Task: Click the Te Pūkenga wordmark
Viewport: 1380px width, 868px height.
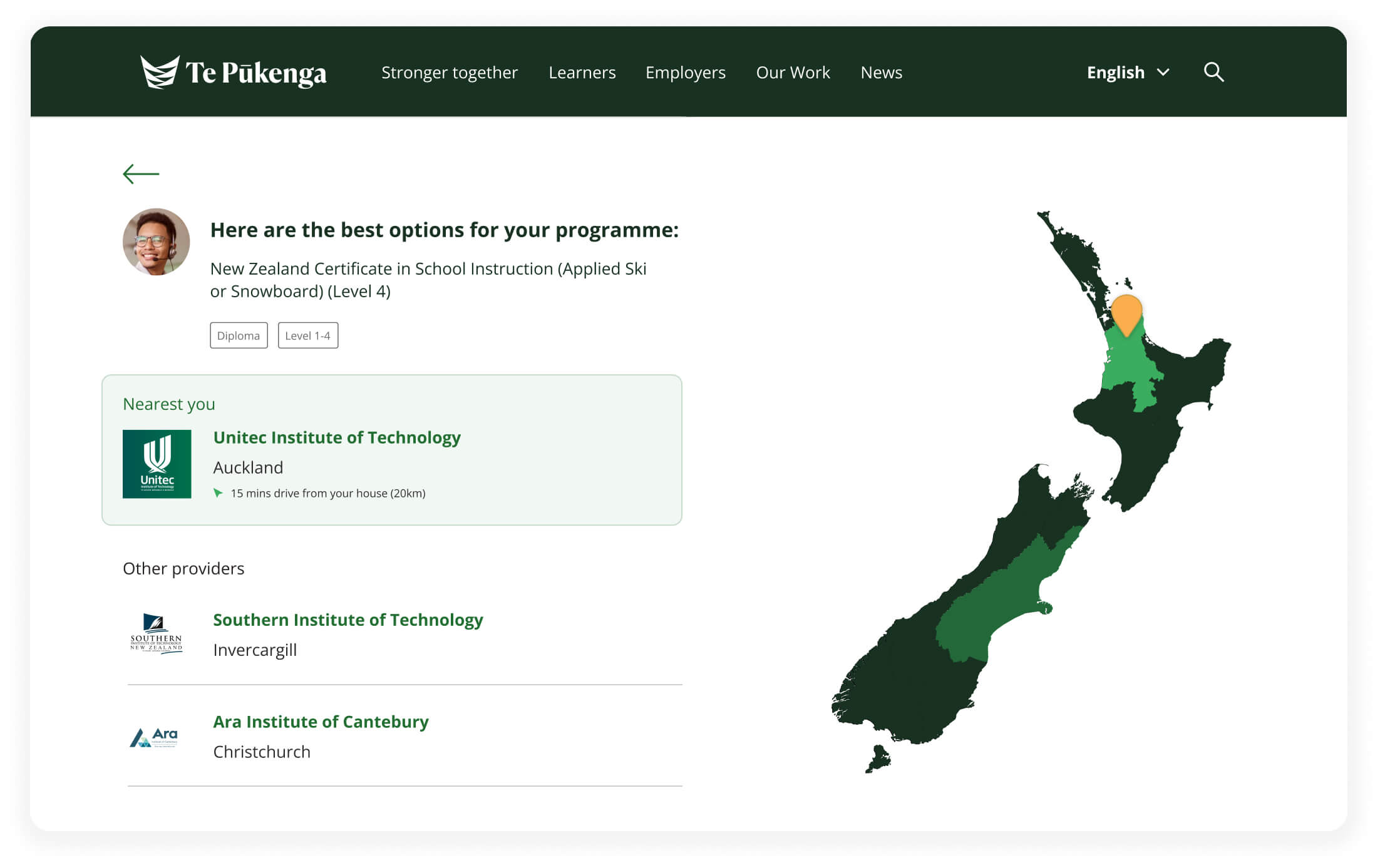Action: pyautogui.click(x=256, y=73)
